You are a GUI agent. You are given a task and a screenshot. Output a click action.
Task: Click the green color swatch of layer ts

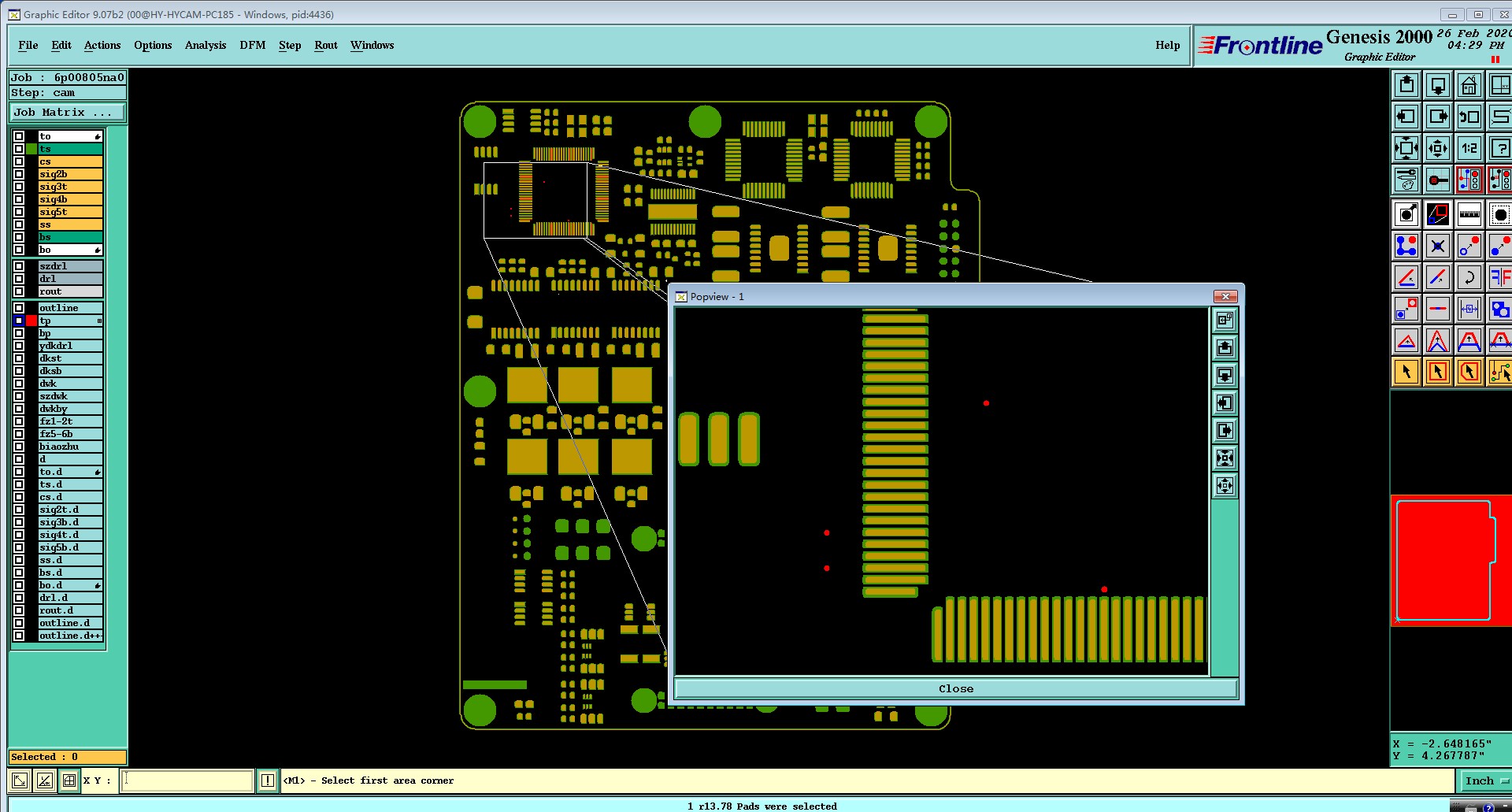pyautogui.click(x=31, y=149)
